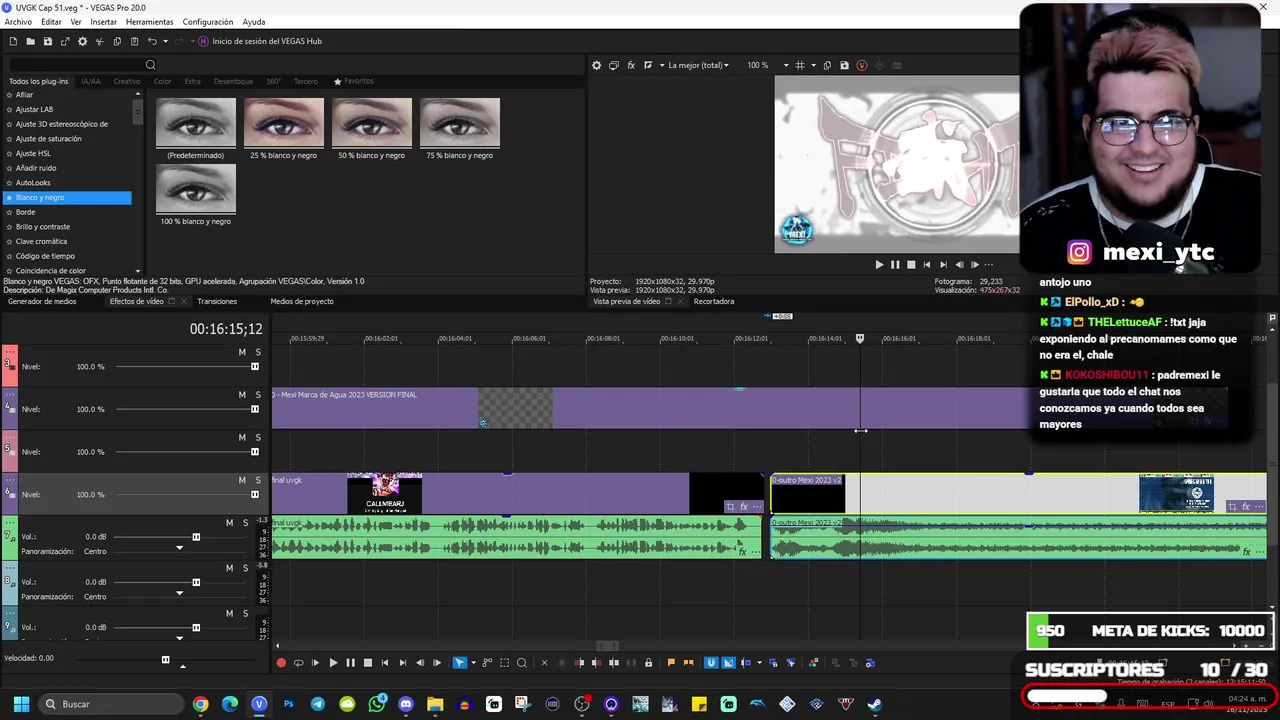
Task: Expand the undo history dropdown arrow
Action: [x=164, y=41]
